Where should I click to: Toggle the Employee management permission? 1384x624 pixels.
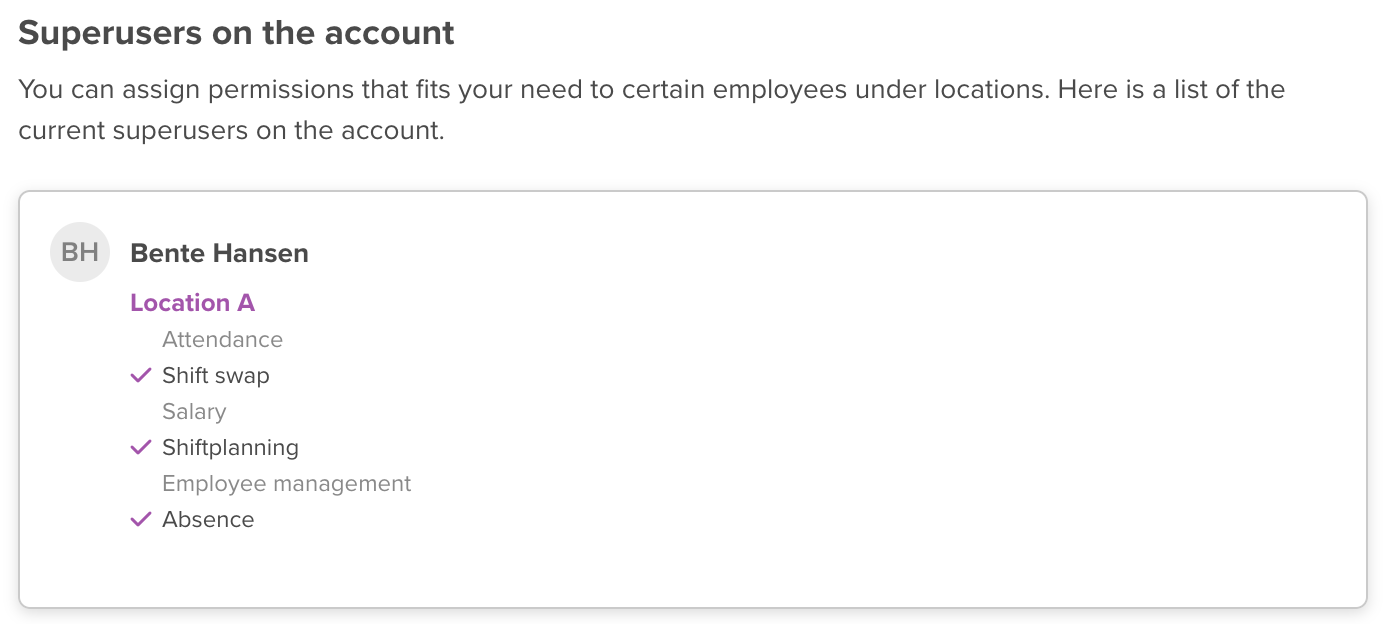(286, 484)
